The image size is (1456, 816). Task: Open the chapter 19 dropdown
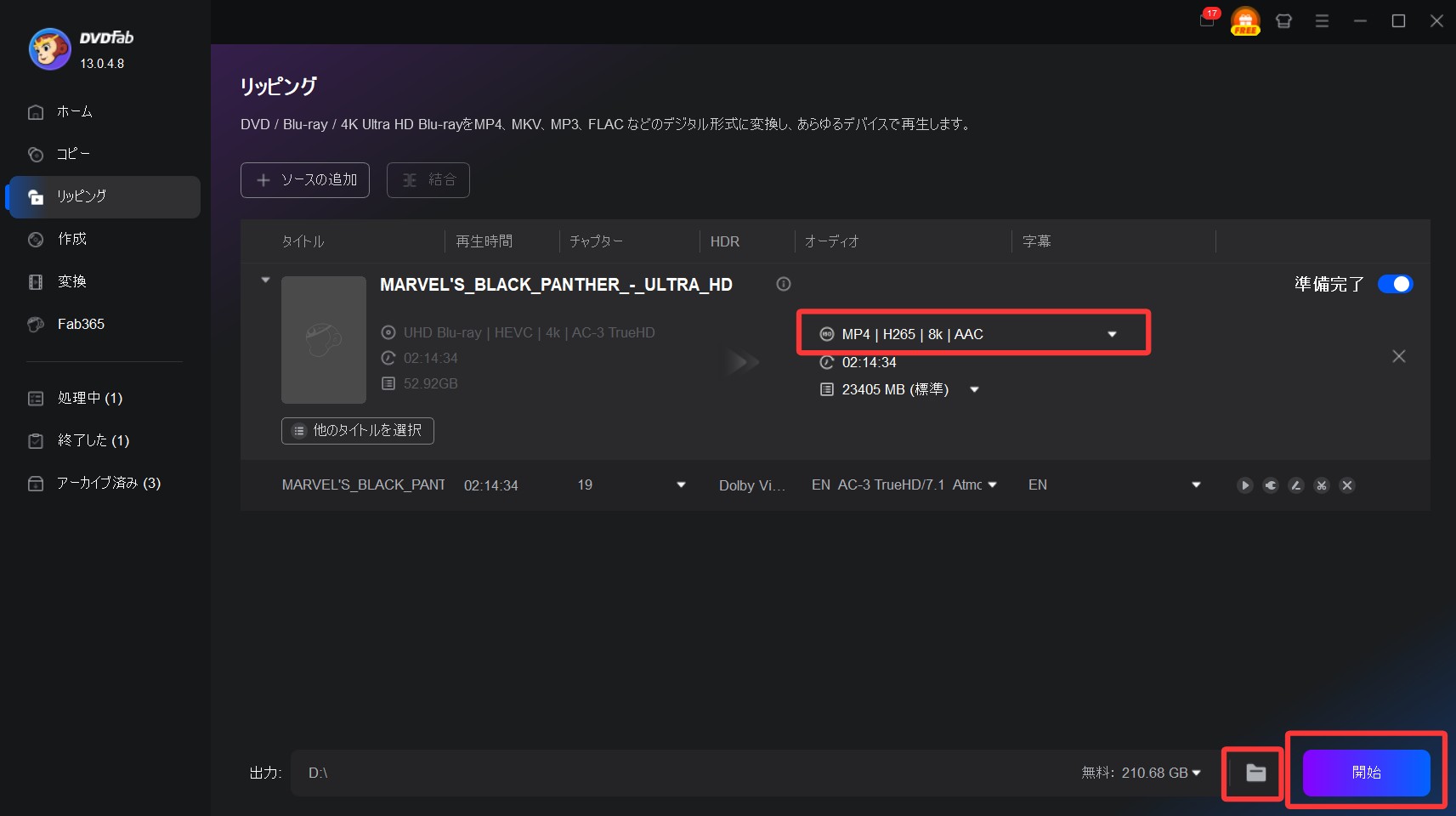coord(681,485)
